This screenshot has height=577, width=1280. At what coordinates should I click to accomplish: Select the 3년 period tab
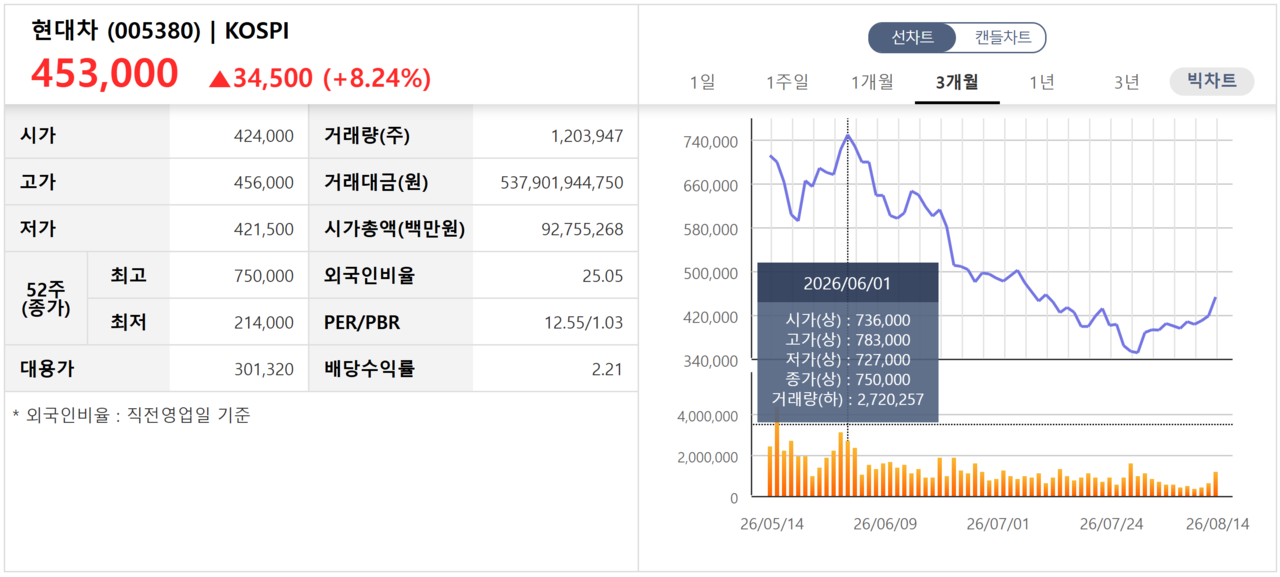[x=1127, y=82]
